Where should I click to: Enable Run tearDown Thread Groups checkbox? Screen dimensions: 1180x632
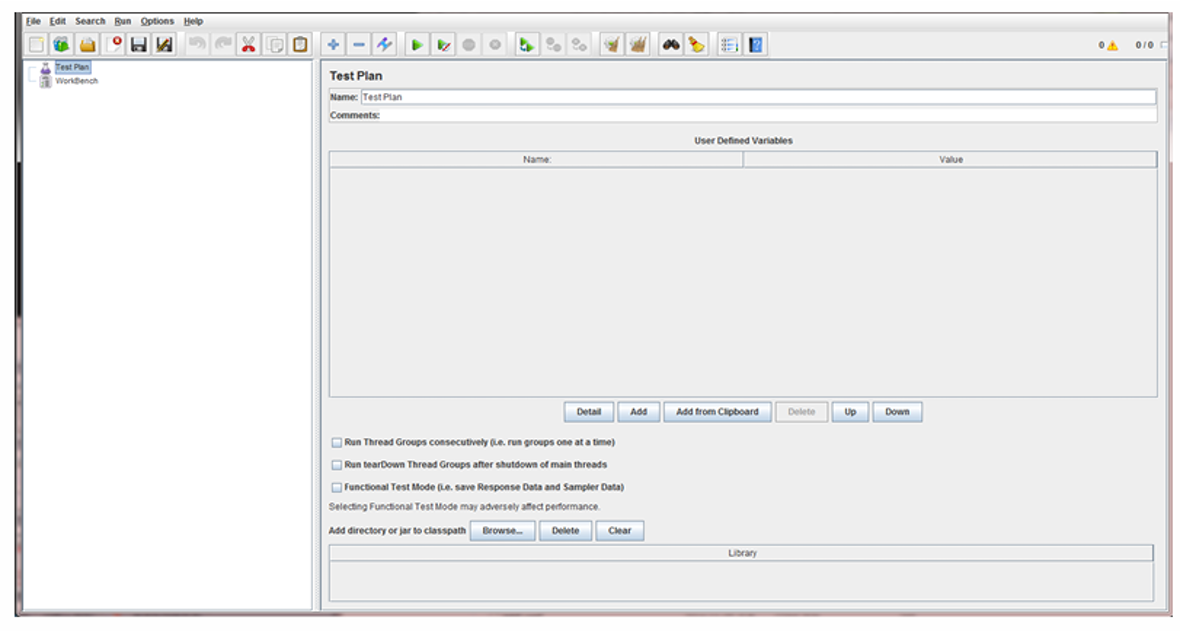click(x=336, y=465)
